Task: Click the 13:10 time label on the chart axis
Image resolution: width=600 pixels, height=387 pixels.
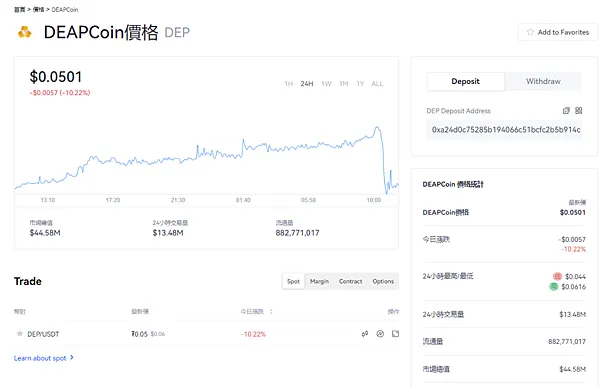Action: (x=48, y=200)
